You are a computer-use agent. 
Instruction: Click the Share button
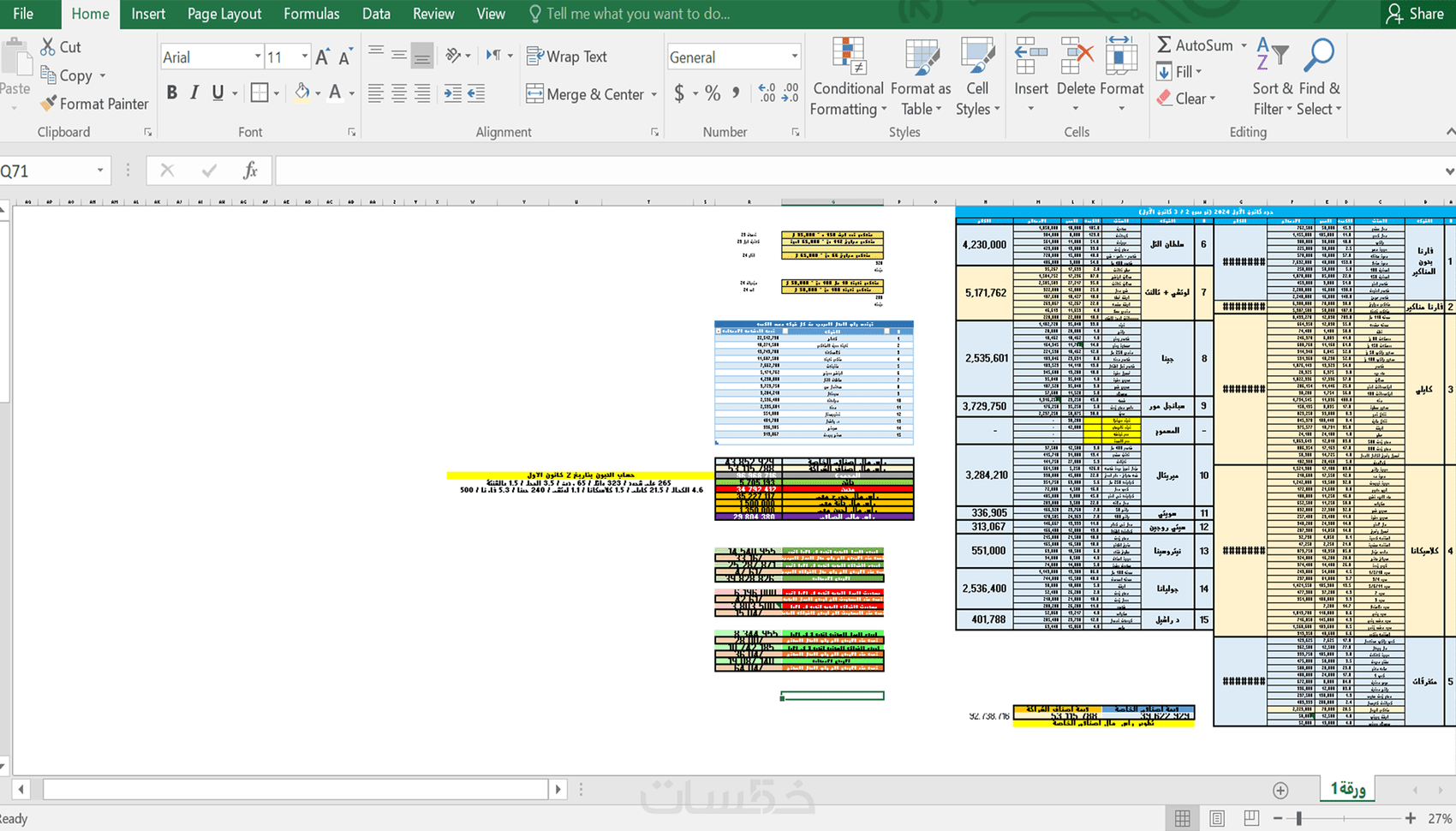coord(1415,14)
